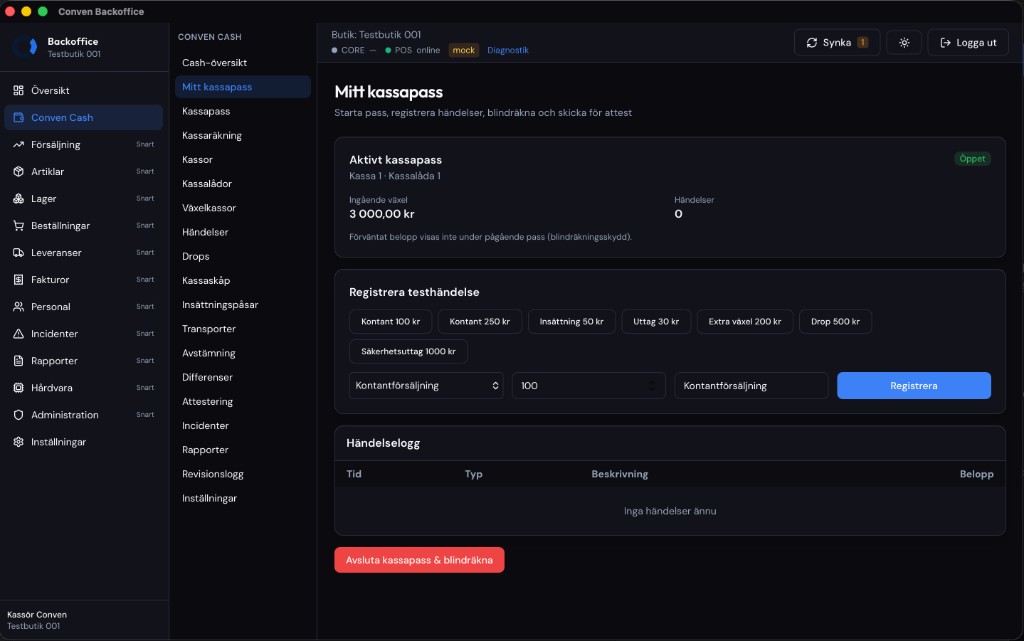The image size is (1024, 641).
Task: Open Inställningar in Conven Cash submenu
Action: pos(242,498)
